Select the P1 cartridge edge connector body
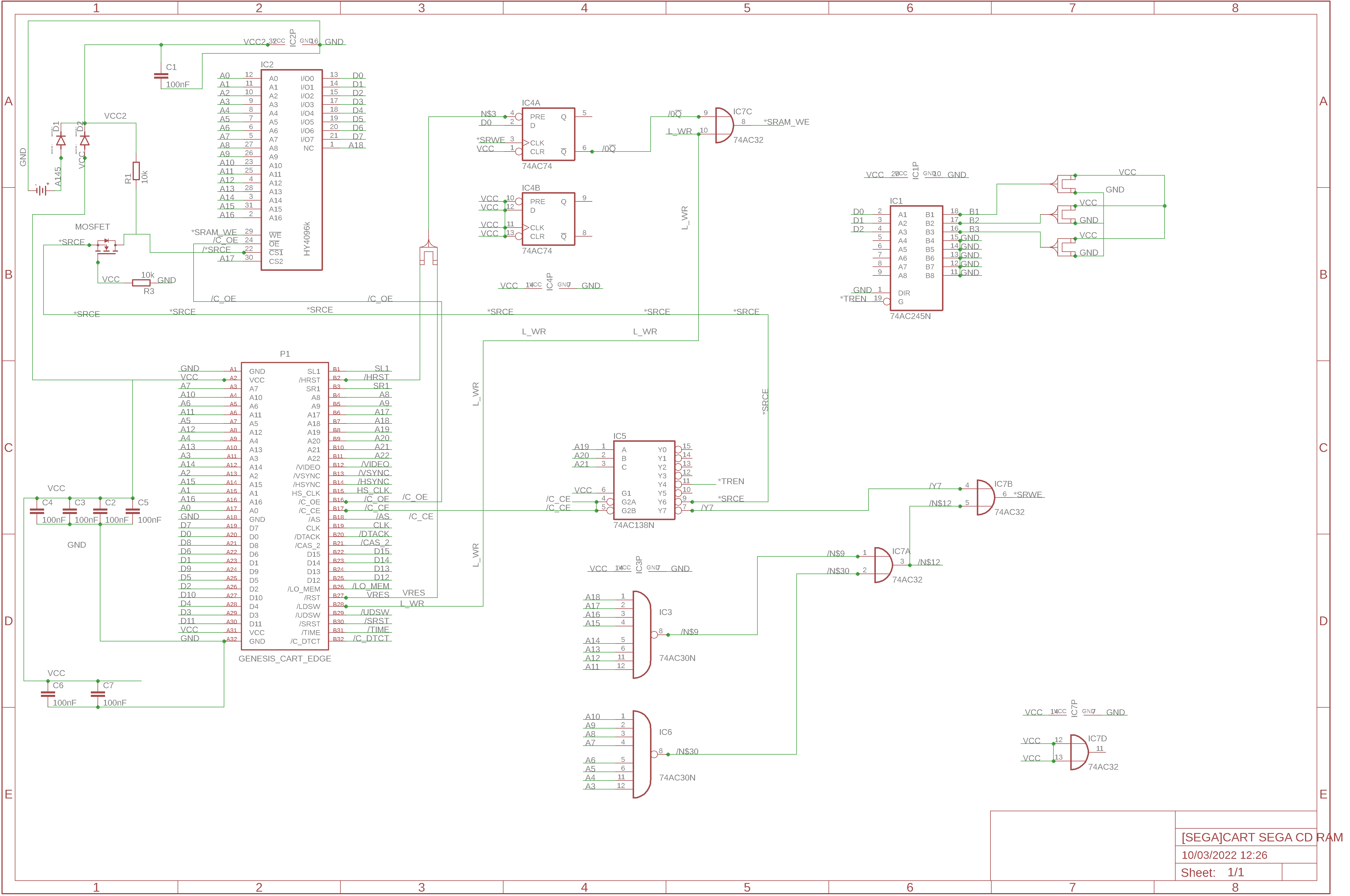 click(x=284, y=506)
